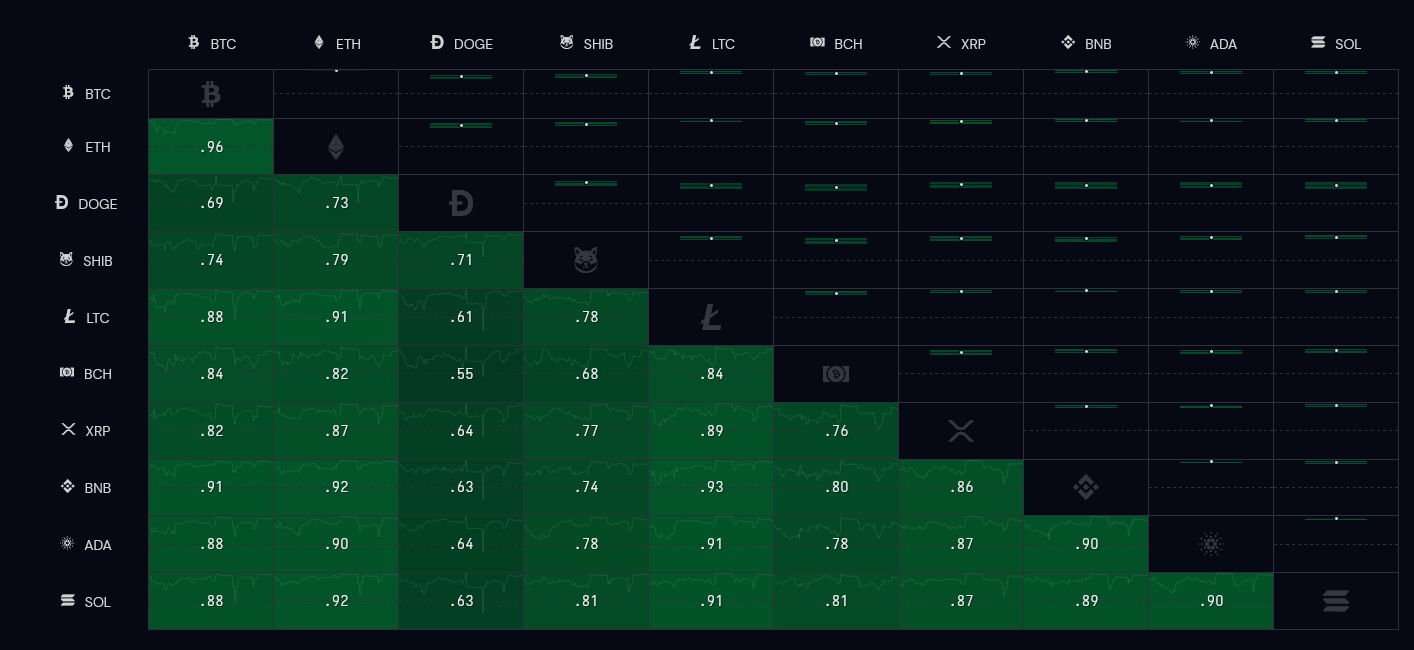Screen dimensions: 1414x650
Task: Click the large Solana icon in the diagonal
Action: click(x=1336, y=601)
